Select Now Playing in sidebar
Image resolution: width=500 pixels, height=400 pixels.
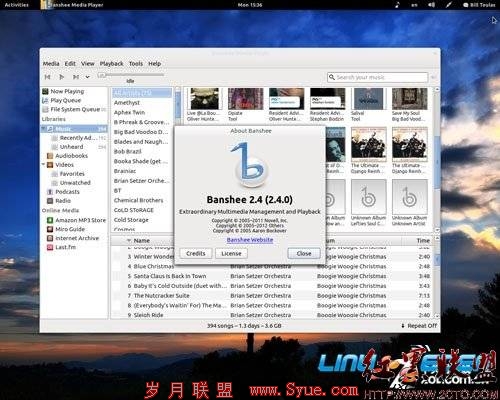tap(67, 91)
